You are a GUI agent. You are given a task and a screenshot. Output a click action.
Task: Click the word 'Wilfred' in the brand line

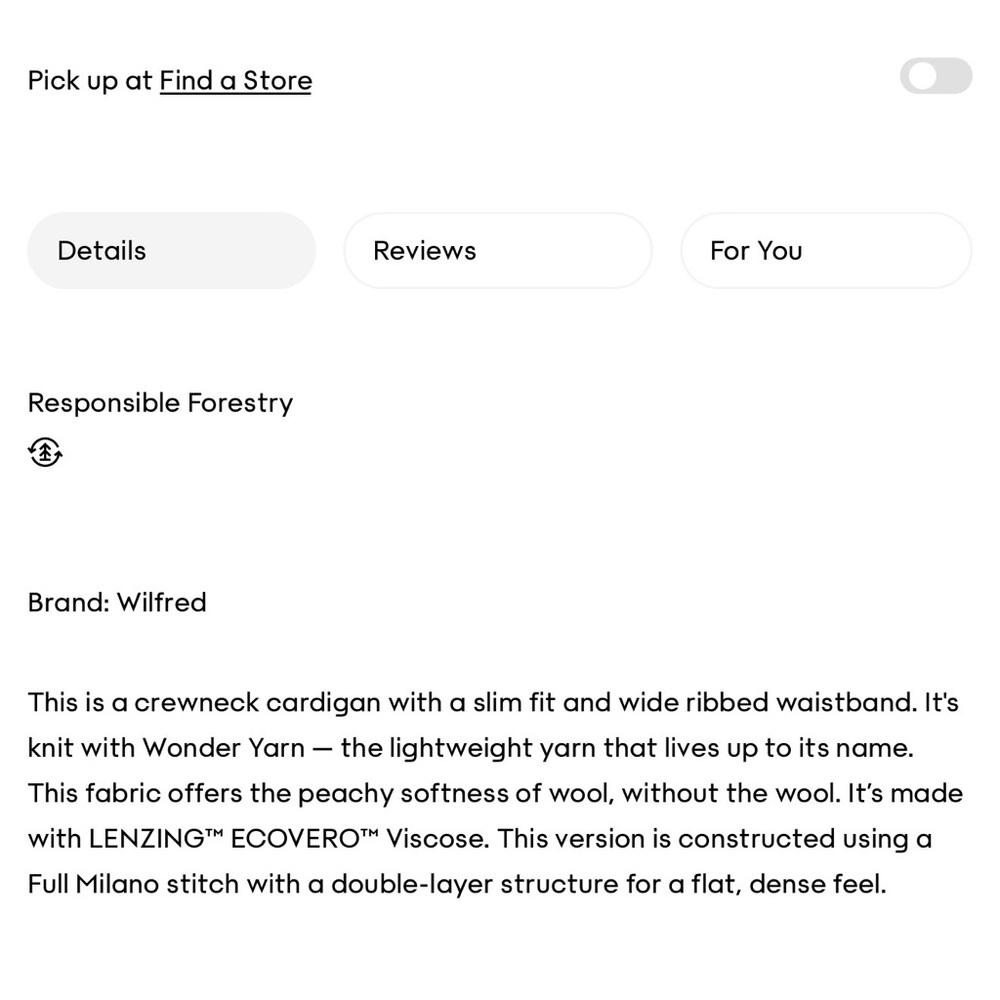click(x=162, y=603)
